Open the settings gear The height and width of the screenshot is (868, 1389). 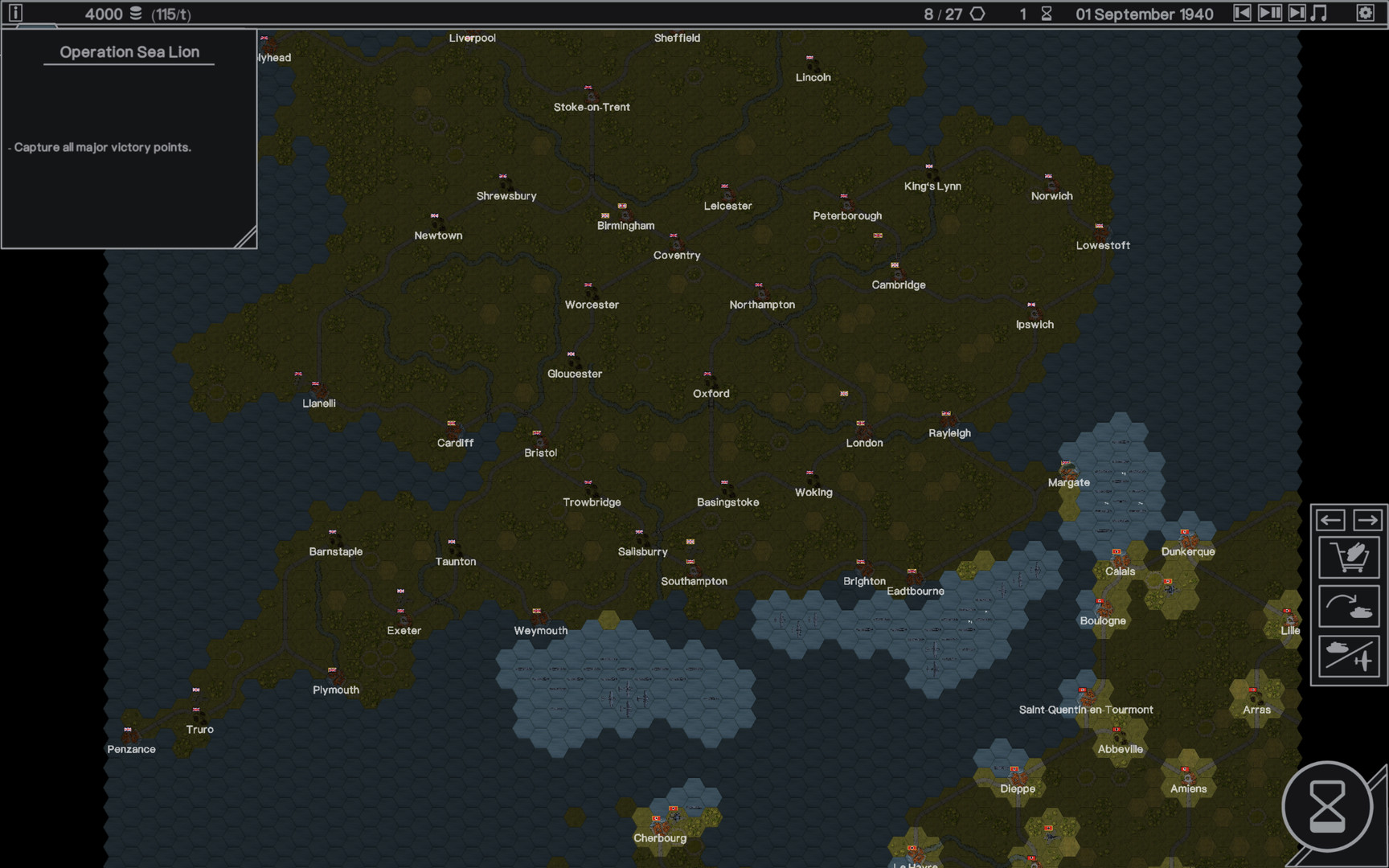click(1365, 13)
